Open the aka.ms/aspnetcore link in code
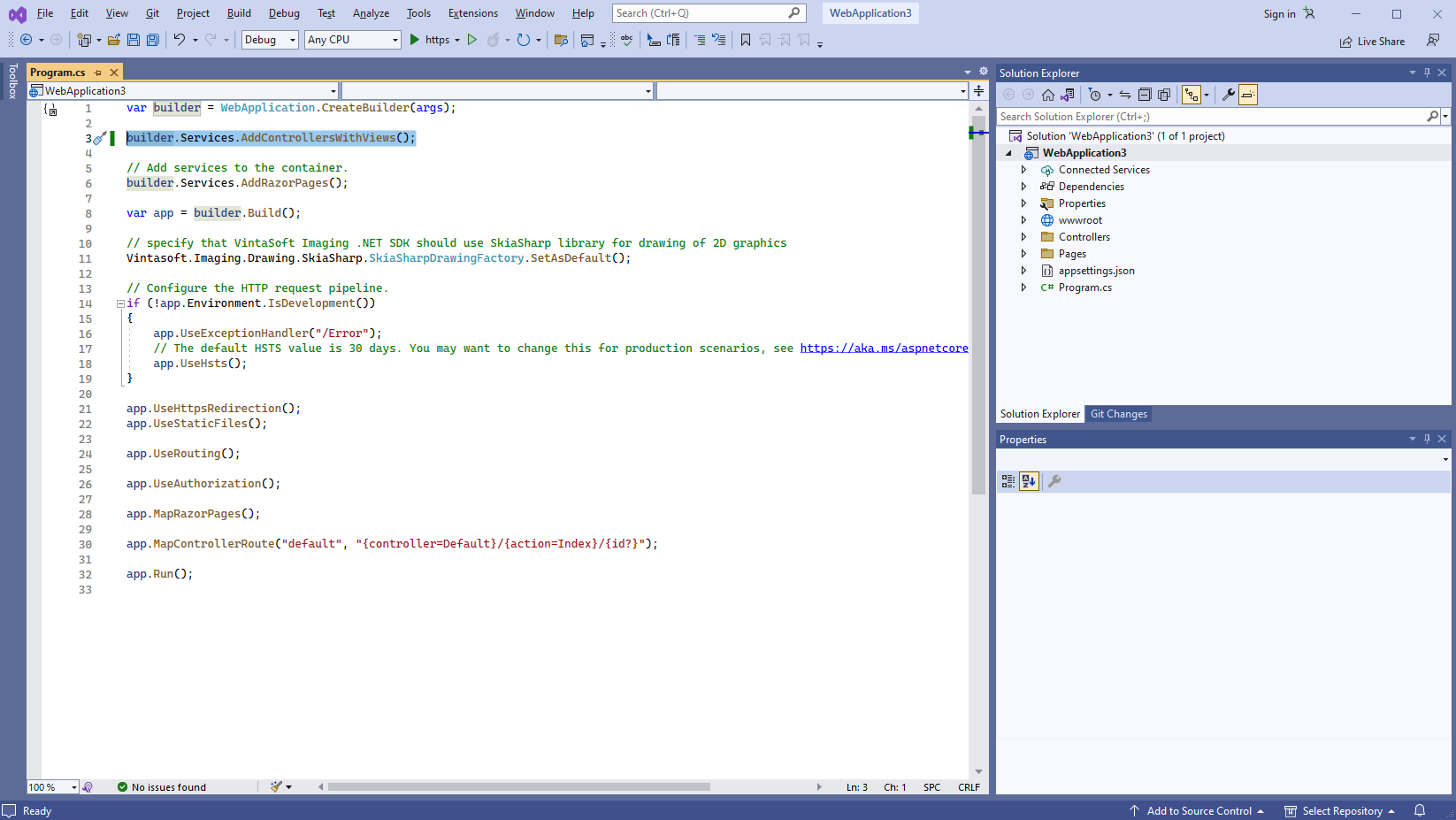This screenshot has height=820, width=1456. click(x=884, y=349)
